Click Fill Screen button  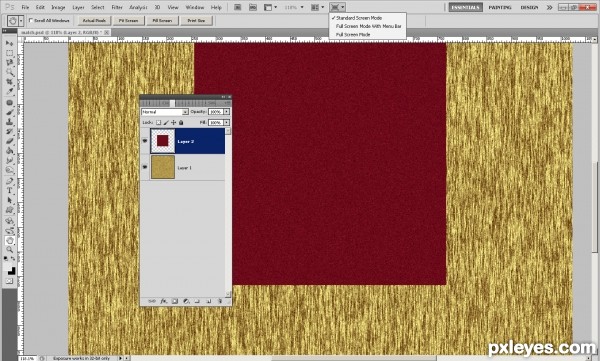[x=162, y=21]
